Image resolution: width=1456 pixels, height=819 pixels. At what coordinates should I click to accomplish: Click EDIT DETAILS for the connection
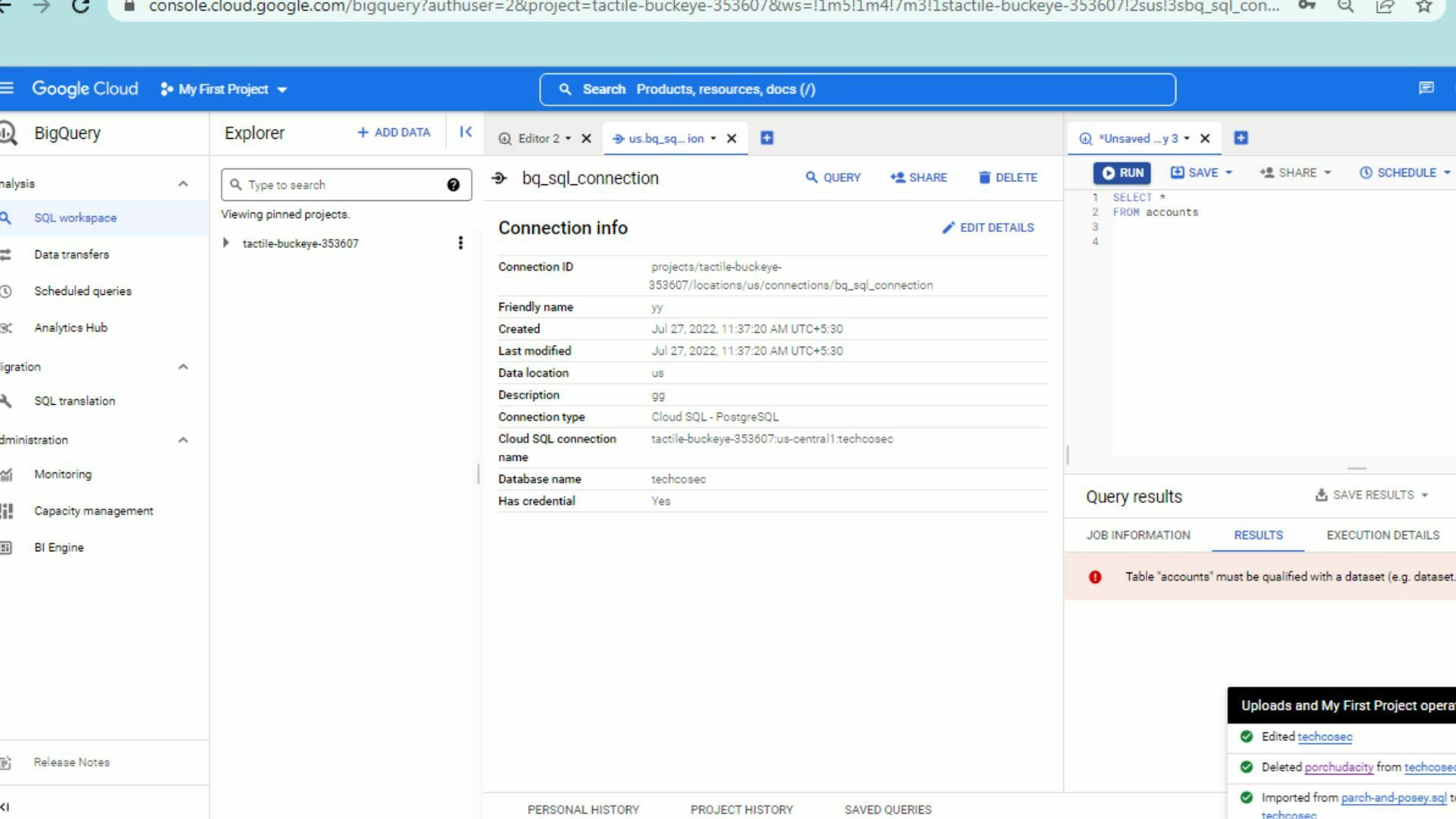988,227
